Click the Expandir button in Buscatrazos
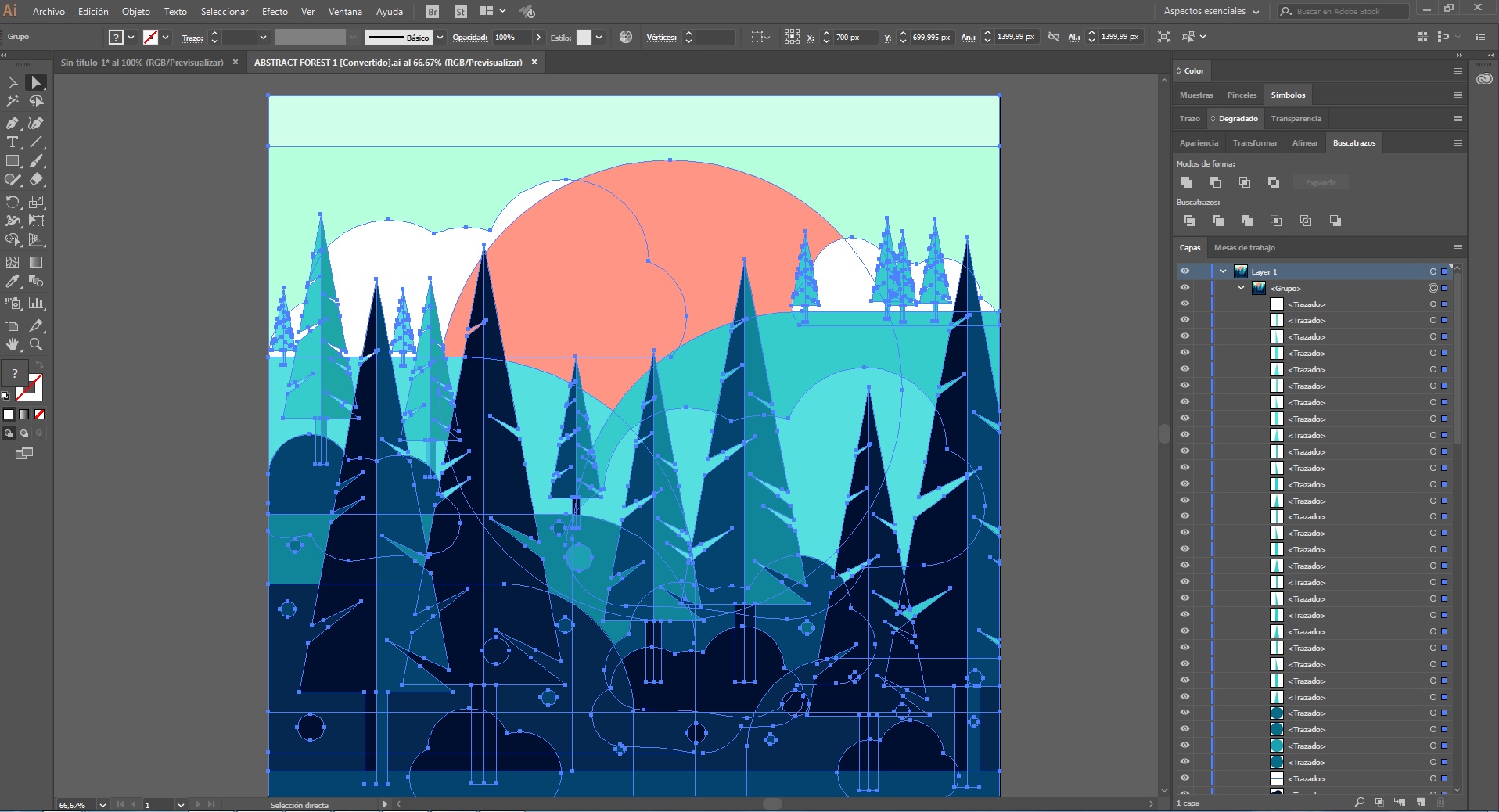Screen dimensions: 1499x812 (x=1320, y=182)
